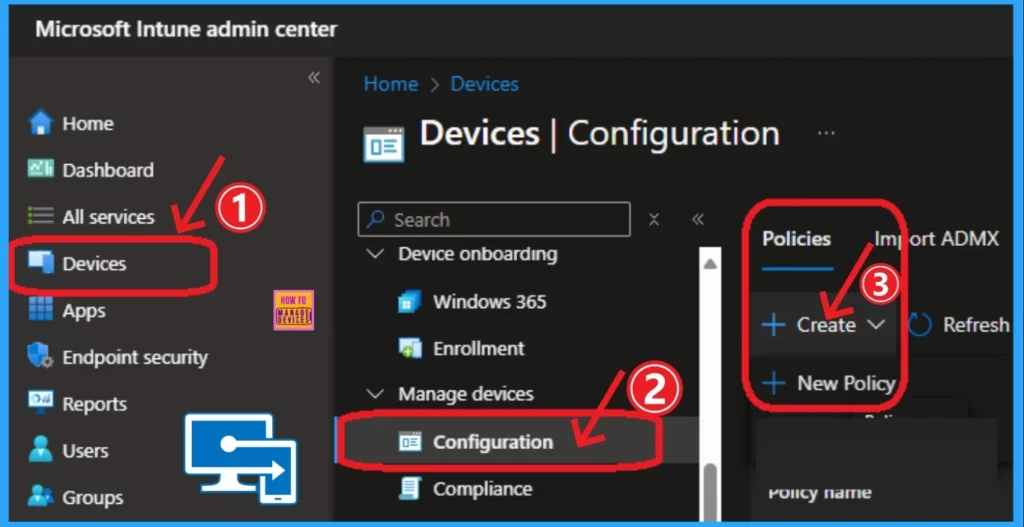1024x527 pixels.
Task: Click the Policy name column header
Action: tap(820, 493)
